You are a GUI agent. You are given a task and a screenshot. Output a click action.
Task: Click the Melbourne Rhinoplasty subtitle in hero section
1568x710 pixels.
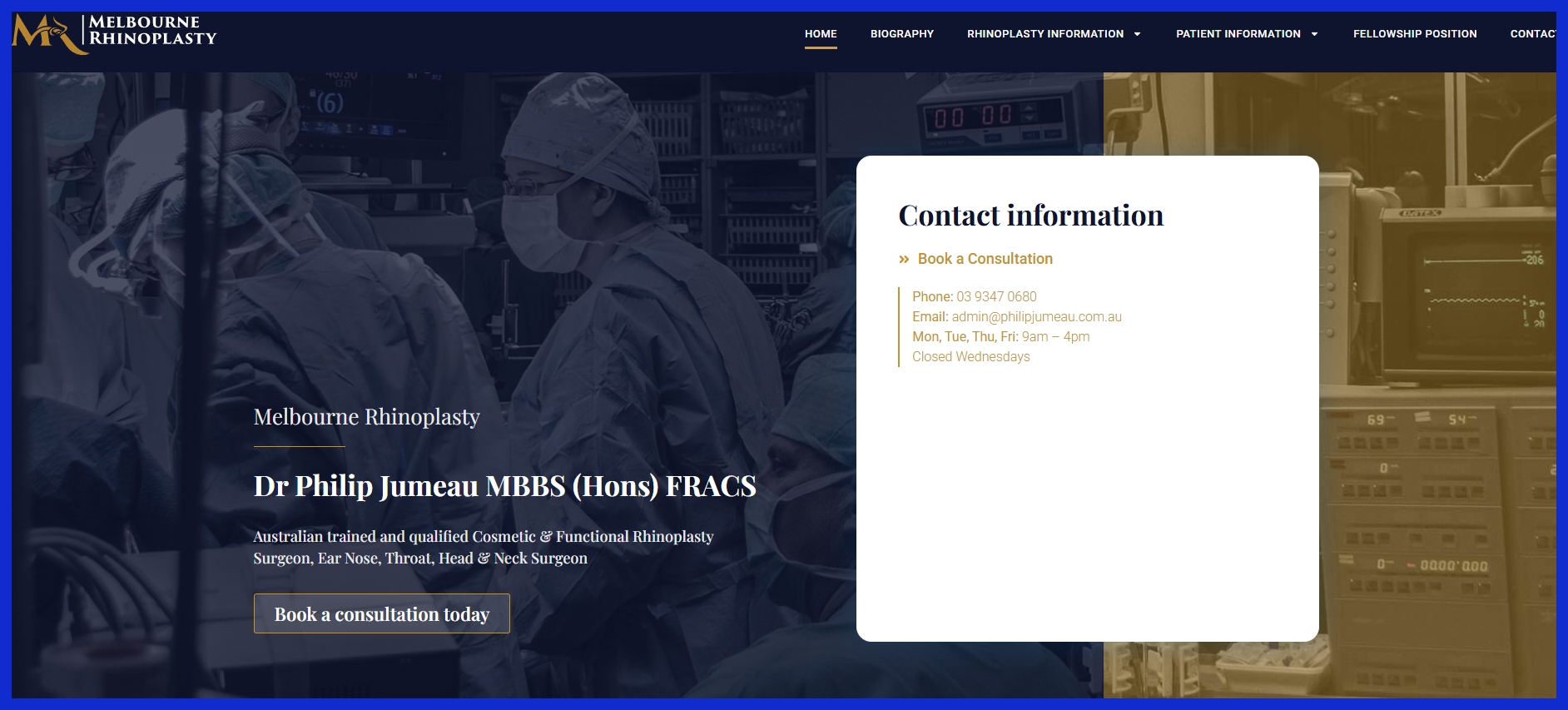[366, 417]
